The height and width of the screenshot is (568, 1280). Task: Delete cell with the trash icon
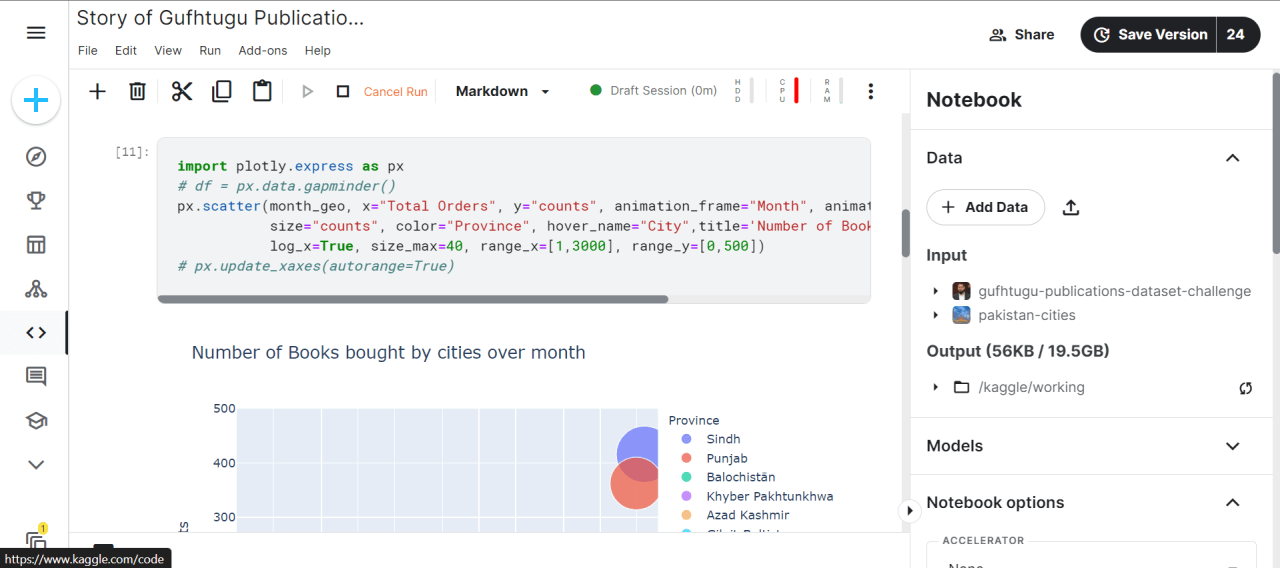tap(138, 91)
